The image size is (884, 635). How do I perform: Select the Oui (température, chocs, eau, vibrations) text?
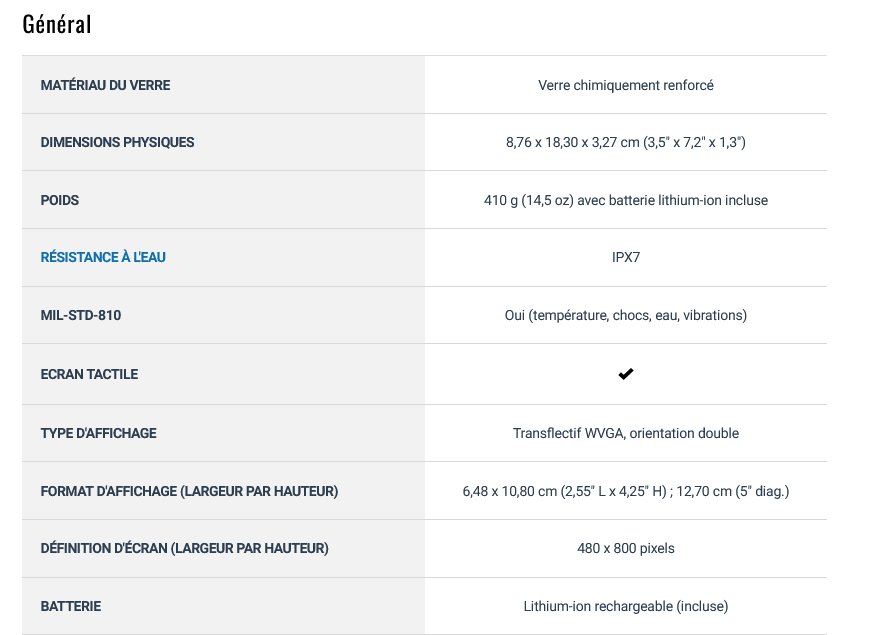coord(626,315)
